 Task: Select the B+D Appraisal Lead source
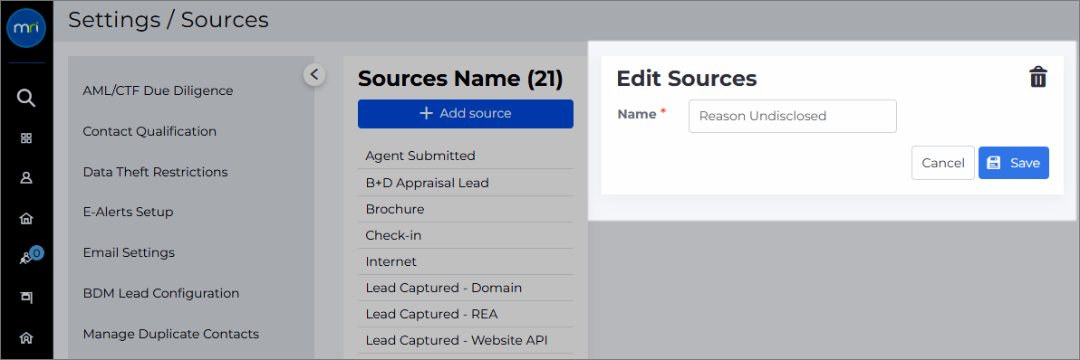(x=466, y=182)
